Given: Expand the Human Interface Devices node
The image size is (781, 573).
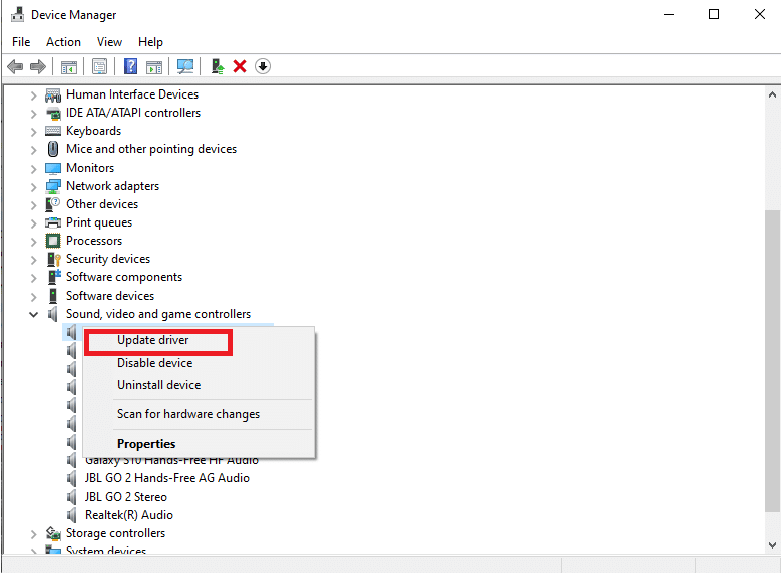Looking at the screenshot, I should (34, 95).
